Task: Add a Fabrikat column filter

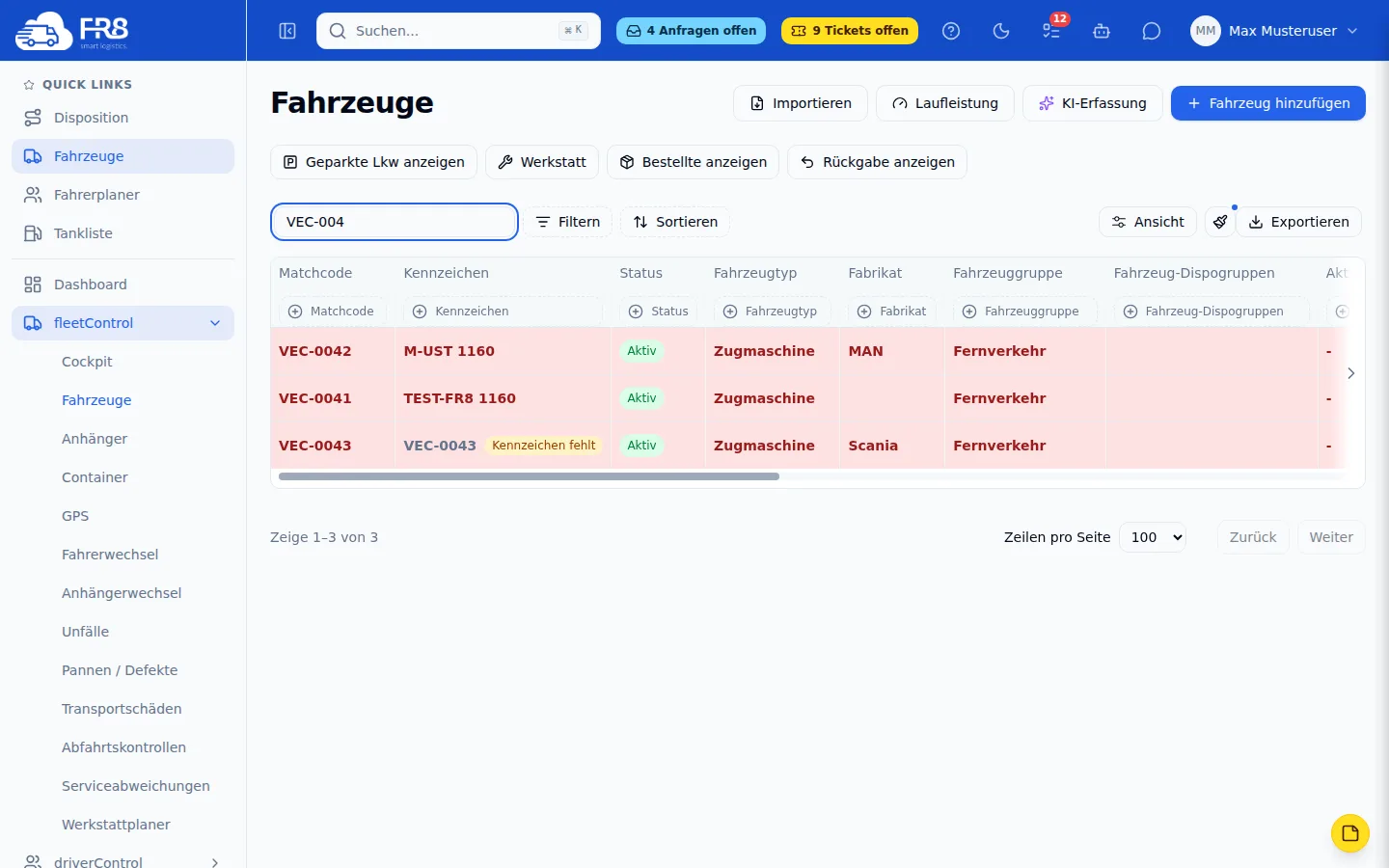Action: coord(892,312)
